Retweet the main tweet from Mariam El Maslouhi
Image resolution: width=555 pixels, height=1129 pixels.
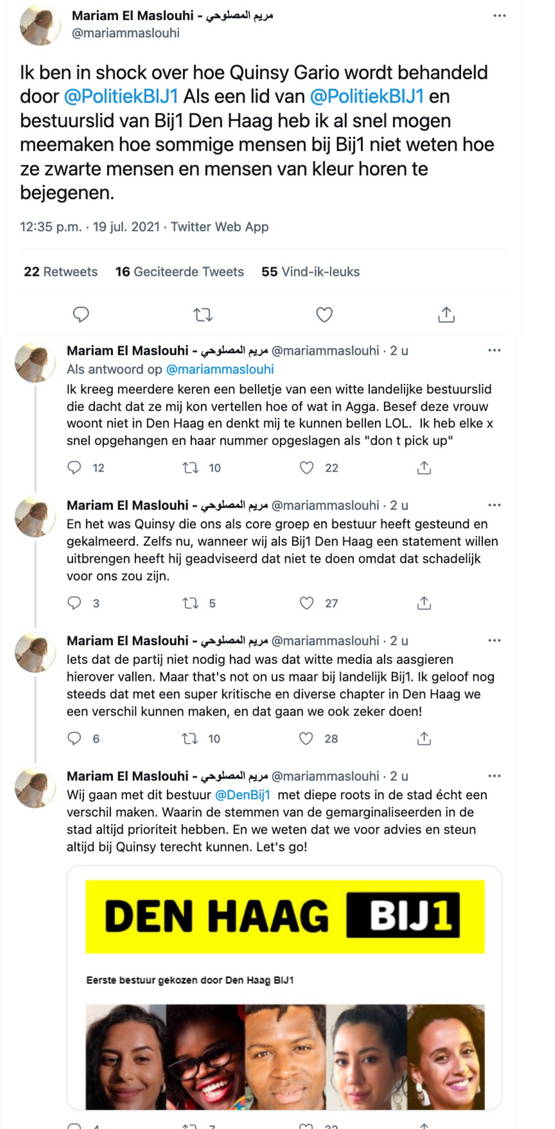coord(203,314)
